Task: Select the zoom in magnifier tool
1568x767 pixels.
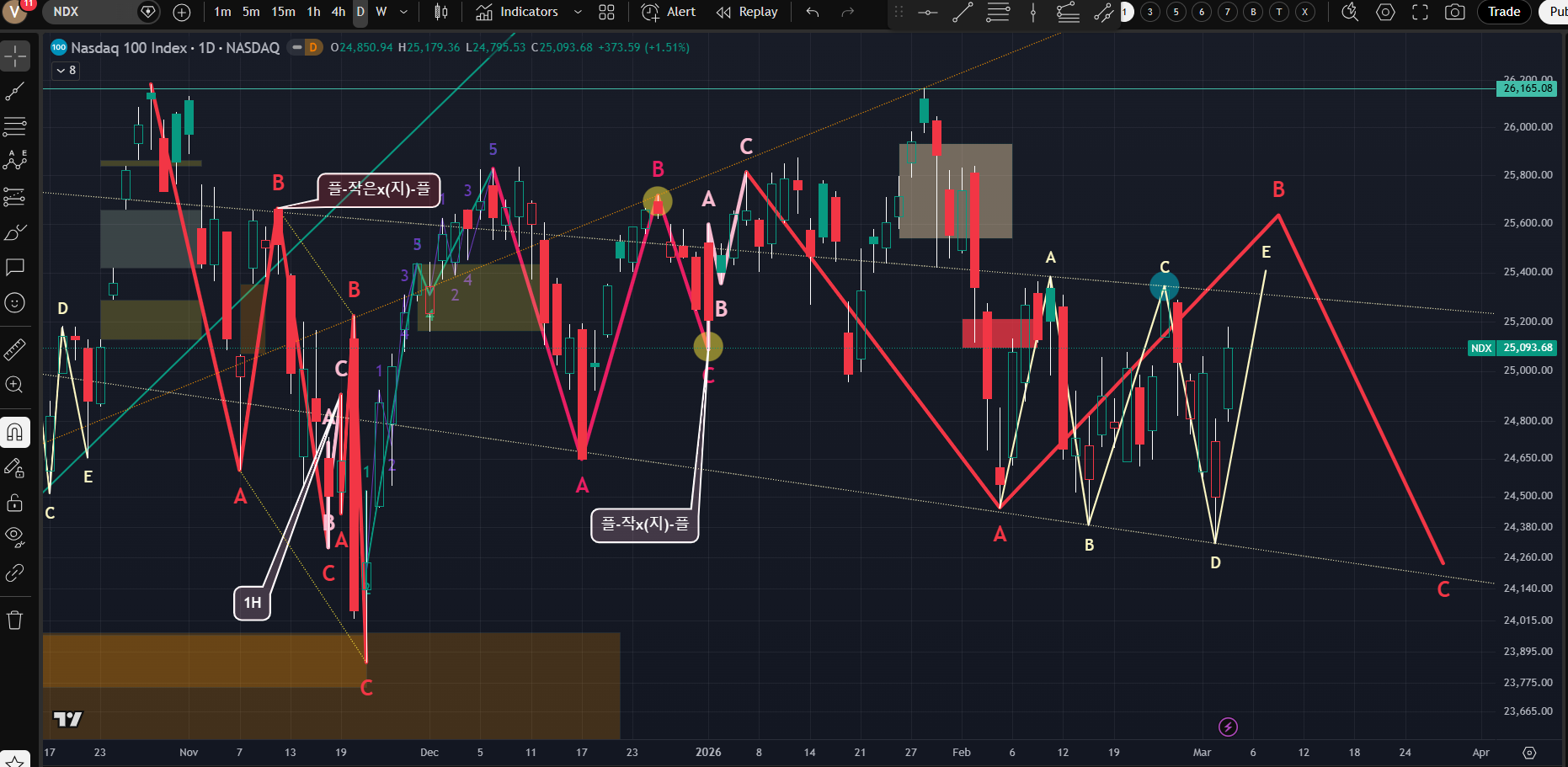Action: pos(15,385)
